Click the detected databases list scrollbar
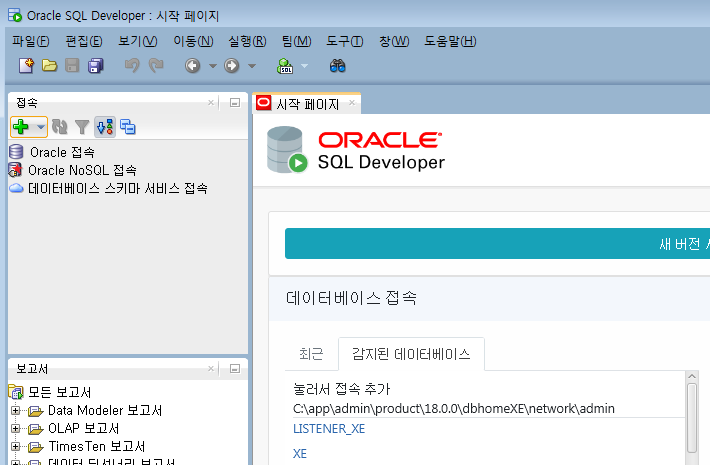This screenshot has height=465, width=710. [691, 417]
